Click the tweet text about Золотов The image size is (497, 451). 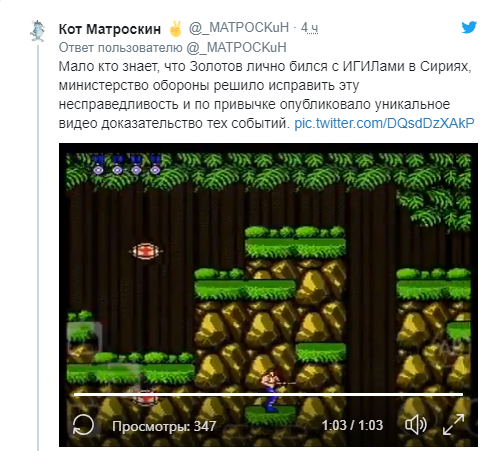pyautogui.click(x=265, y=95)
